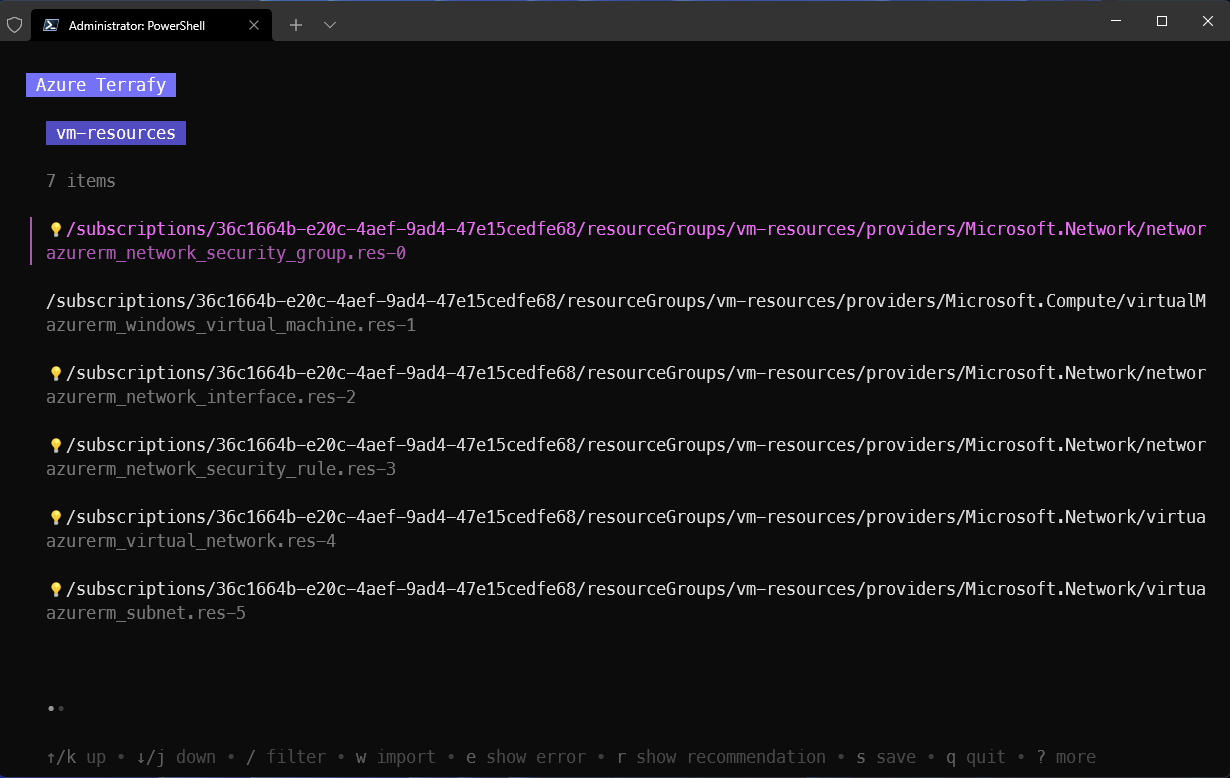The image size is (1230, 778).
Task: Click the shield icon in the title bar
Action: coord(14,25)
